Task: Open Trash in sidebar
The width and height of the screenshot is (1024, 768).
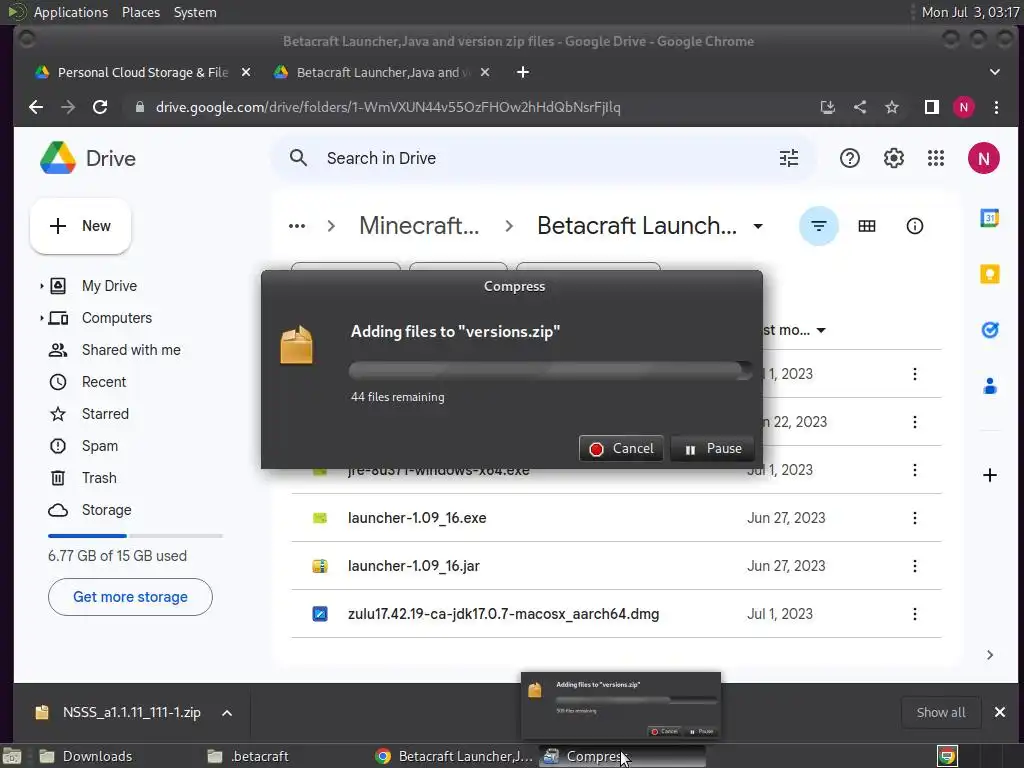Action: (99, 478)
